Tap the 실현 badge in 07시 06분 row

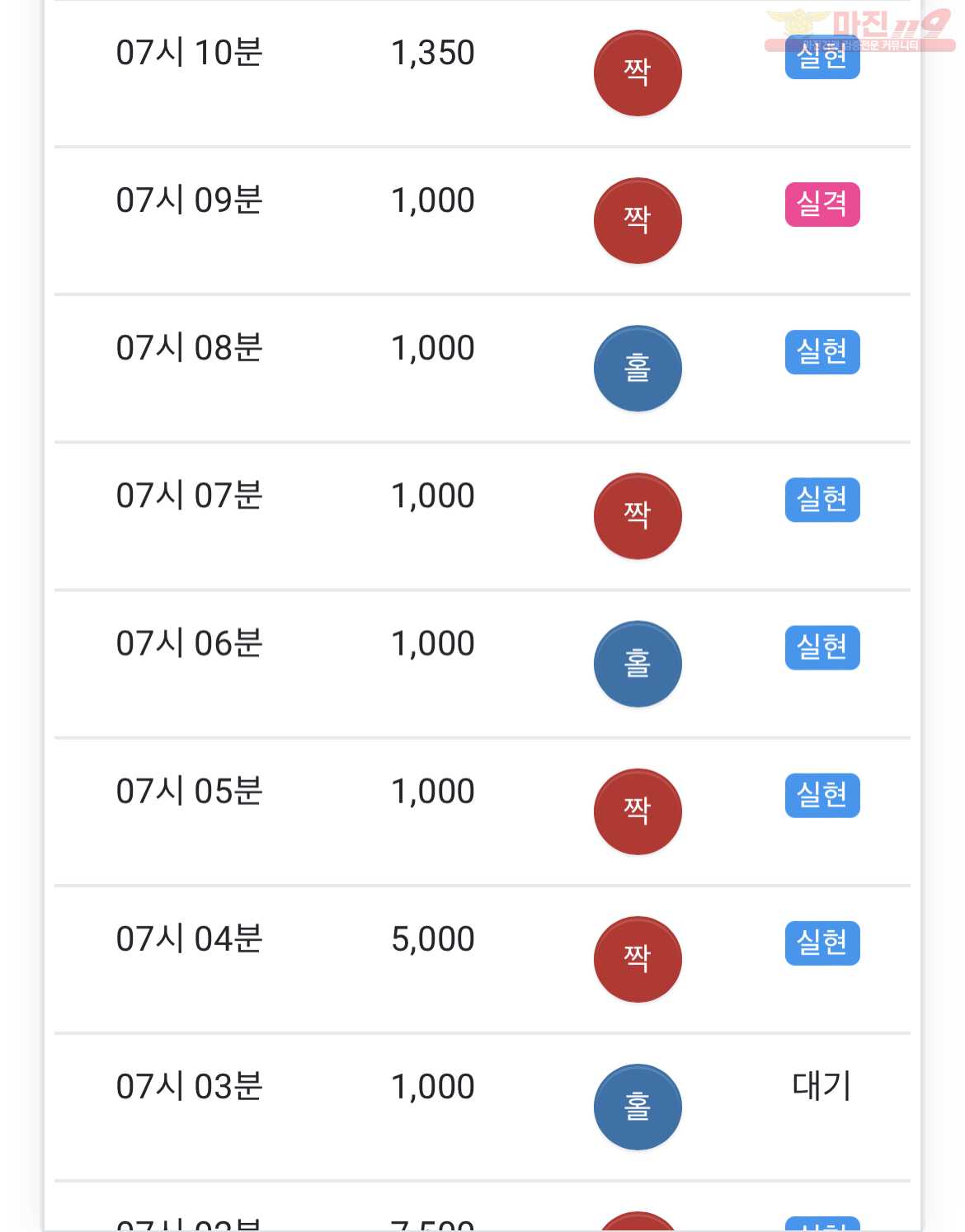(x=822, y=647)
